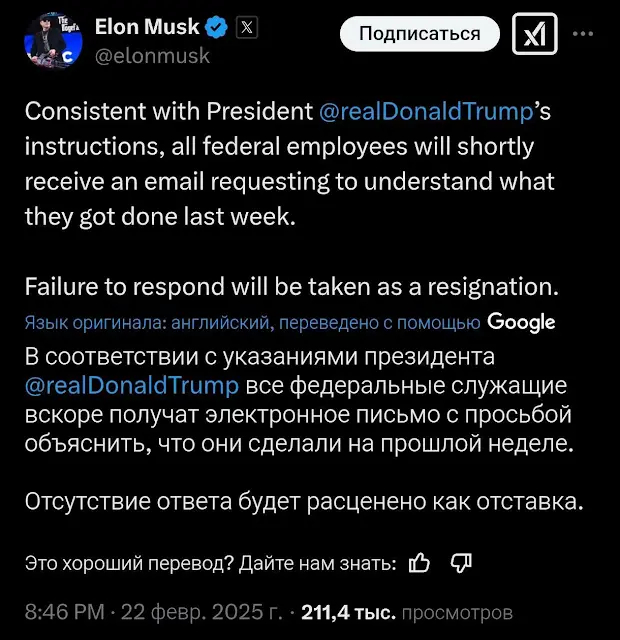Click the Elon Musk display name
This screenshot has width=620, height=640.
click(146, 28)
